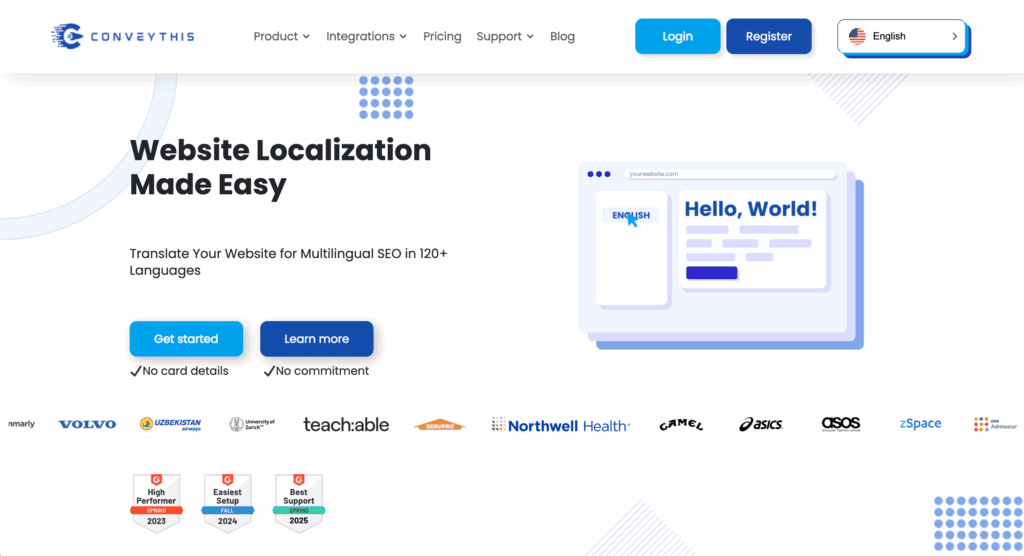Click the Login button
The image size is (1024, 556).
[x=677, y=36]
